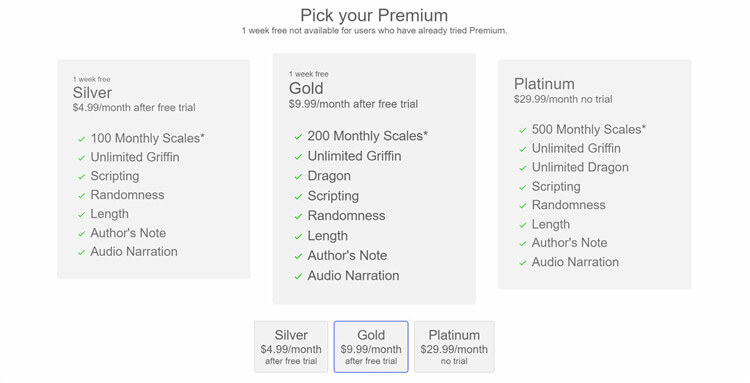Image resolution: width=750 pixels, height=383 pixels.
Task: Click checkmark beside Silver's Audio Narration
Action: (x=81, y=252)
